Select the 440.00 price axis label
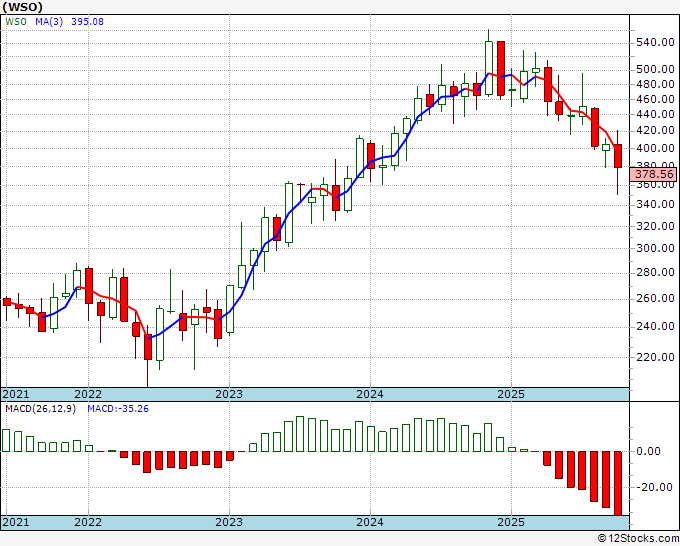 coord(655,114)
